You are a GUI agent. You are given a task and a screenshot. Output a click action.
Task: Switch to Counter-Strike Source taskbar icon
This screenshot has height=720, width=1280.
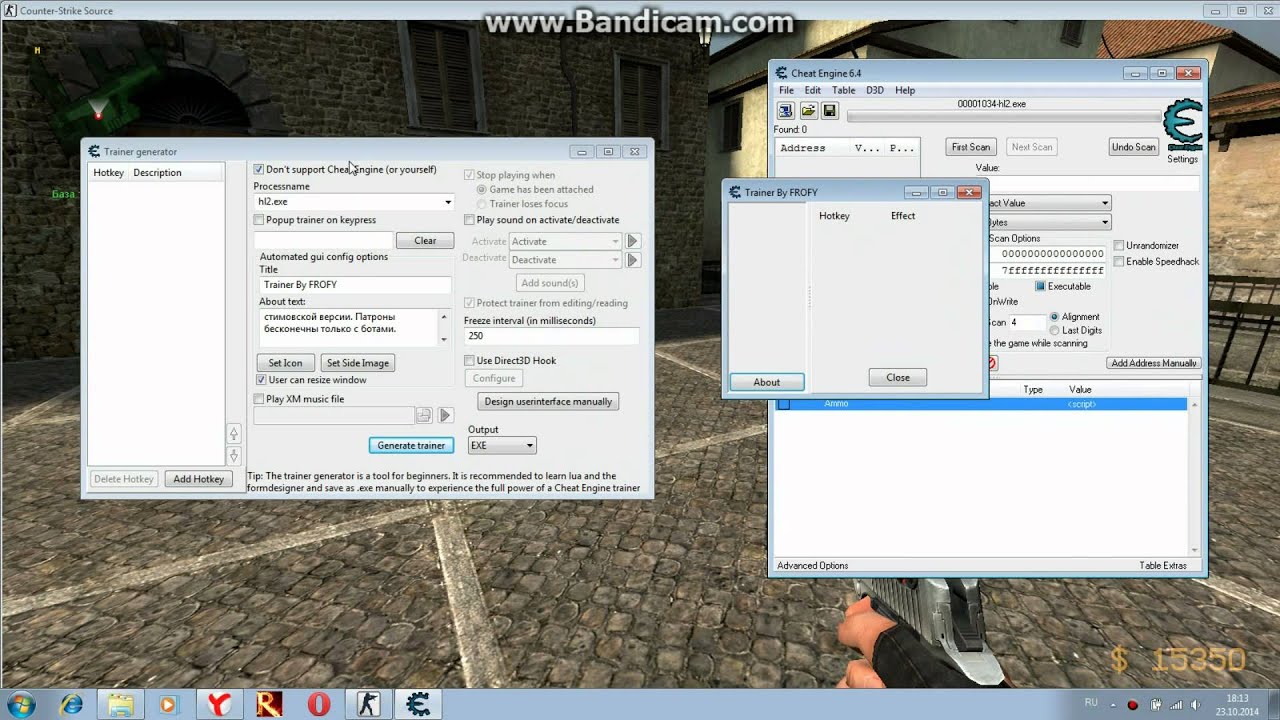tap(368, 704)
